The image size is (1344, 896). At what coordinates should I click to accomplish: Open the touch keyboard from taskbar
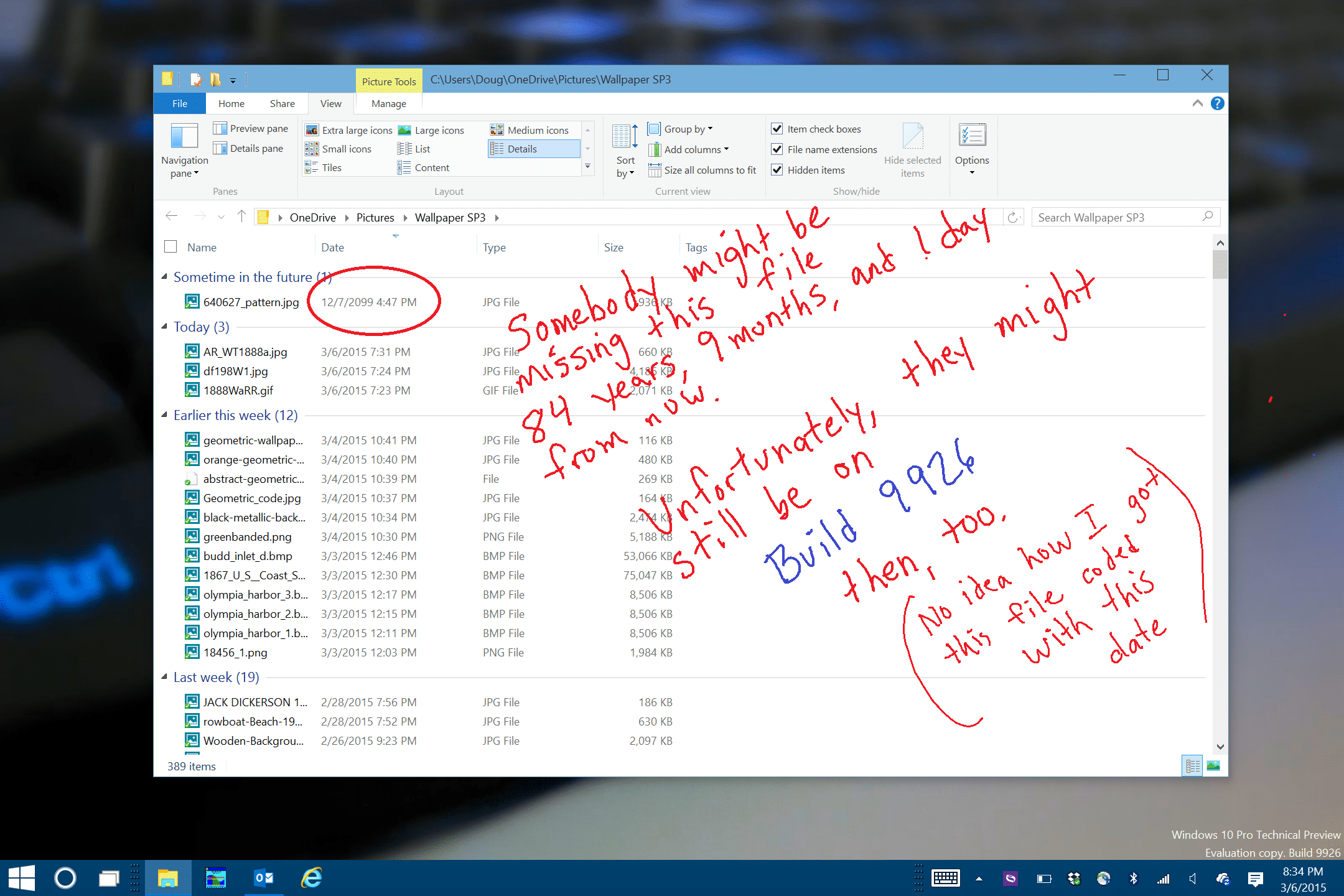[946, 879]
